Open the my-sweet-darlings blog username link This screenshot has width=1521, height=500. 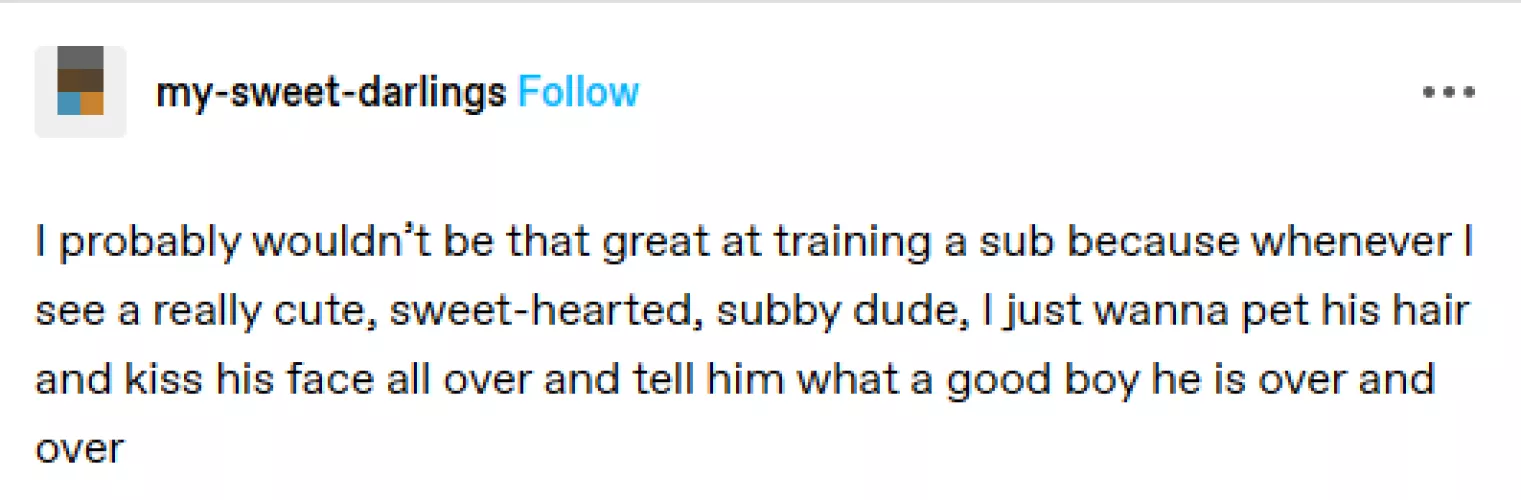click(331, 92)
